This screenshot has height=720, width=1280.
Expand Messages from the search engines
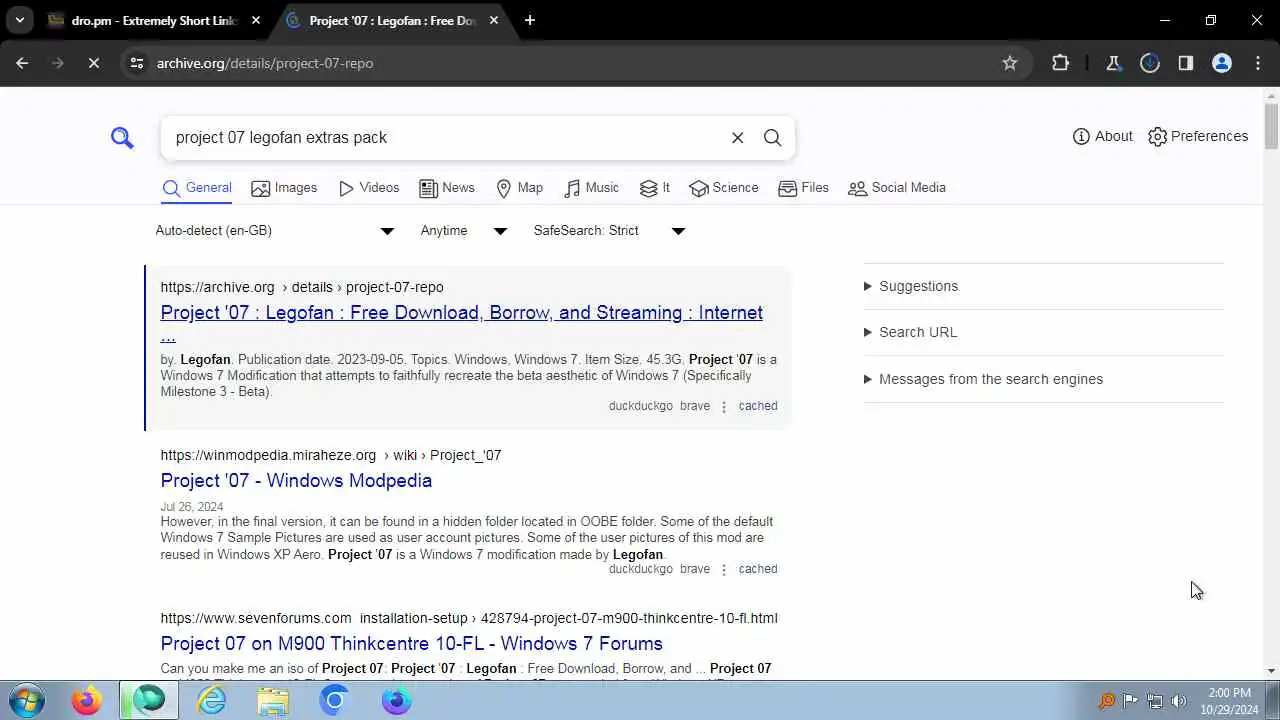pyautogui.click(x=983, y=379)
